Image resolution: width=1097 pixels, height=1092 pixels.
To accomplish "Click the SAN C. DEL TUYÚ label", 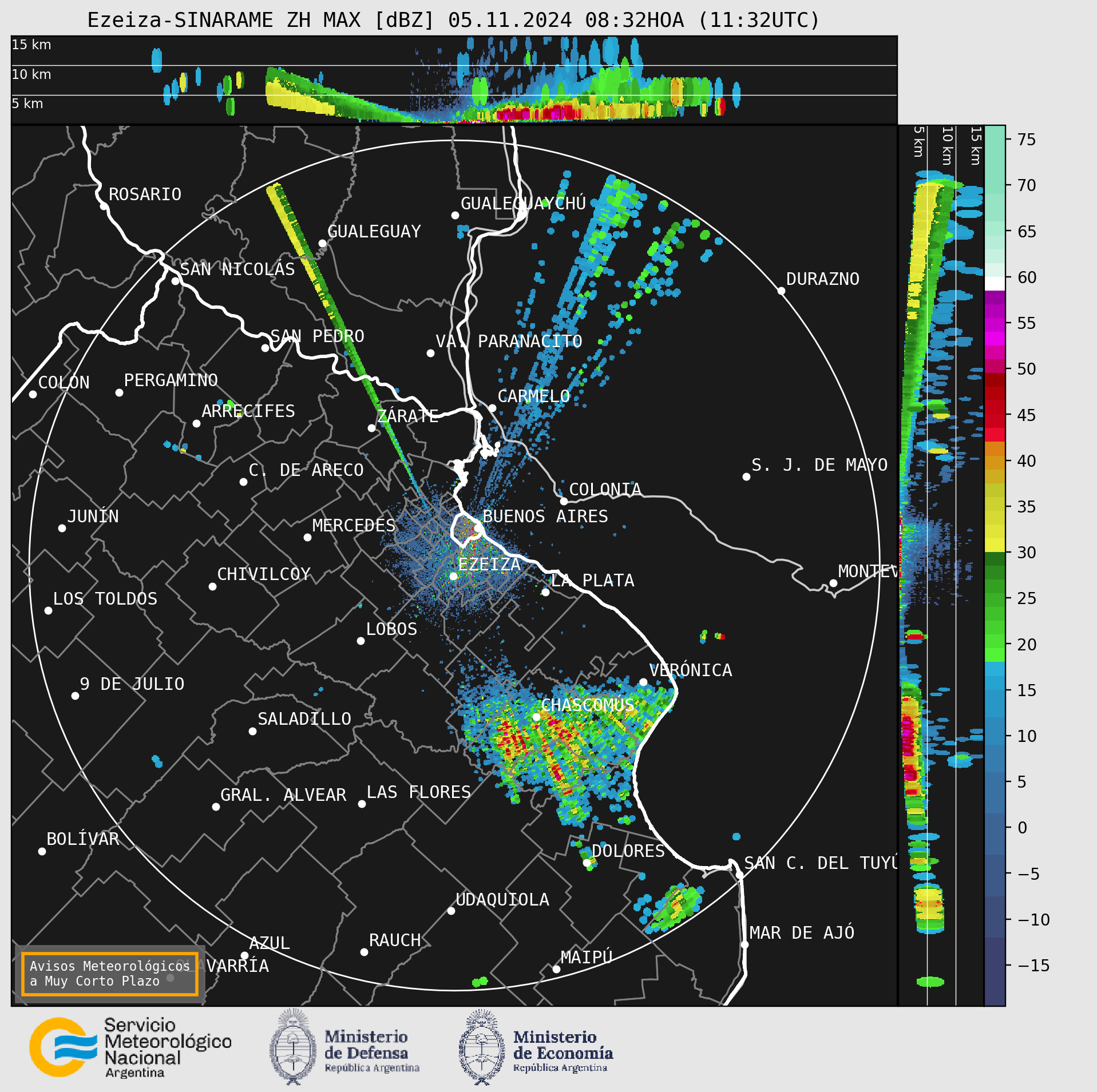I will (x=820, y=863).
